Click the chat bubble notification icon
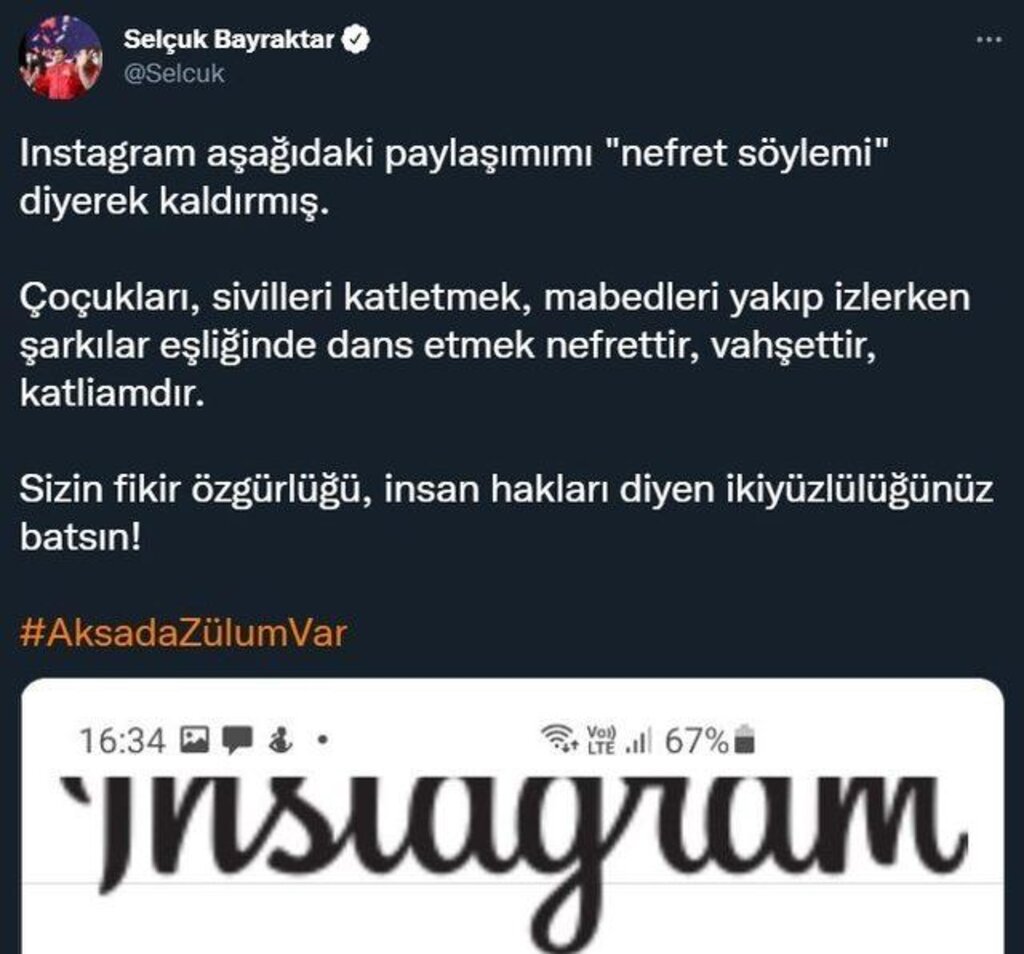Screen dimensions: 1024x954 pos(237,741)
